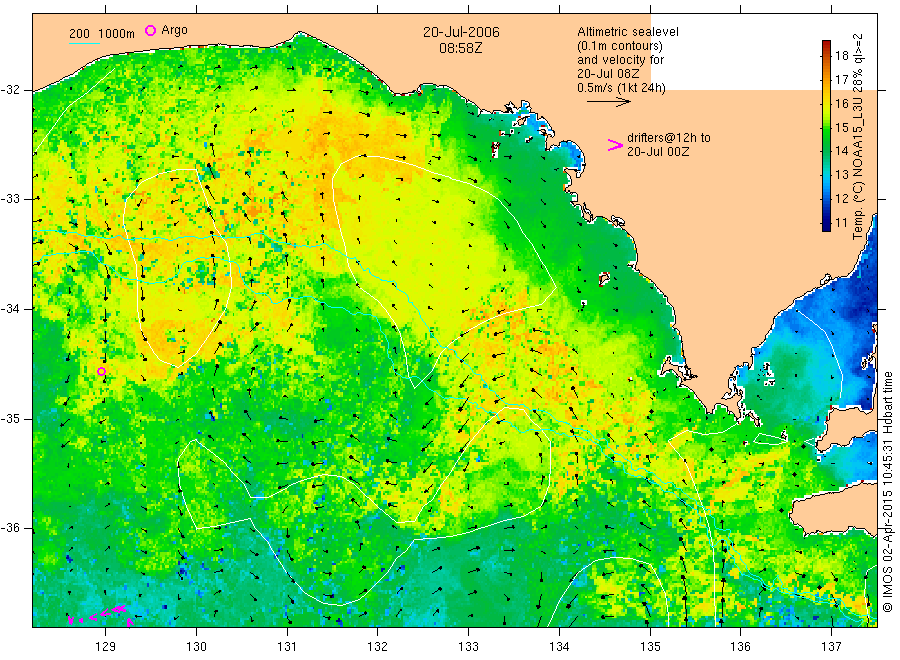Click the color bar value 11
The width and height of the screenshot is (900, 660).
[x=841, y=223]
